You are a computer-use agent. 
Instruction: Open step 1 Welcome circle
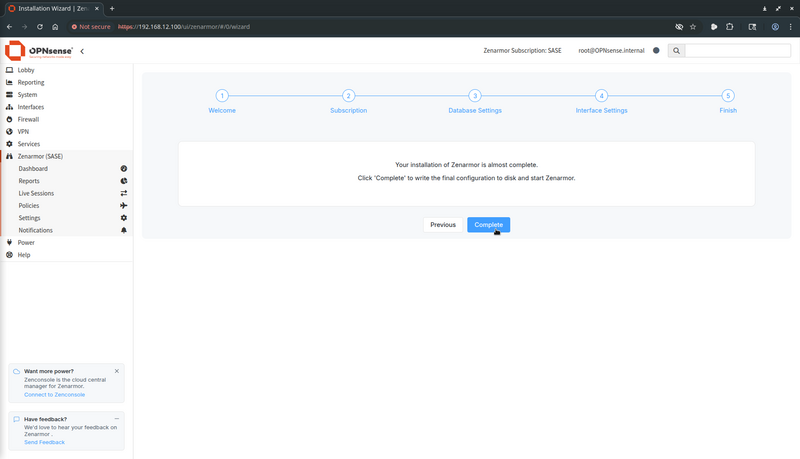[x=222, y=95]
